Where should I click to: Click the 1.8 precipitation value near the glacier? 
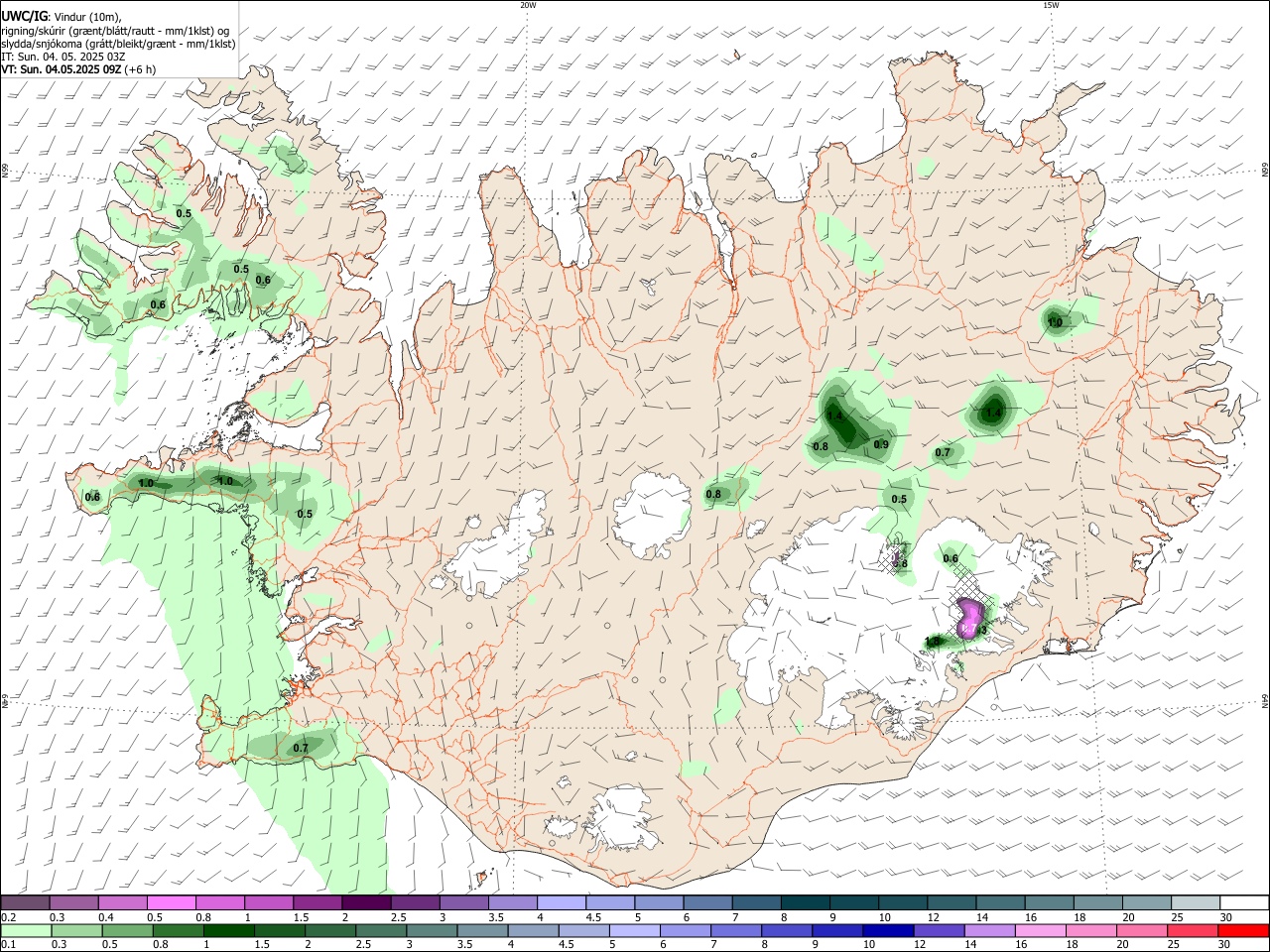[x=932, y=642]
